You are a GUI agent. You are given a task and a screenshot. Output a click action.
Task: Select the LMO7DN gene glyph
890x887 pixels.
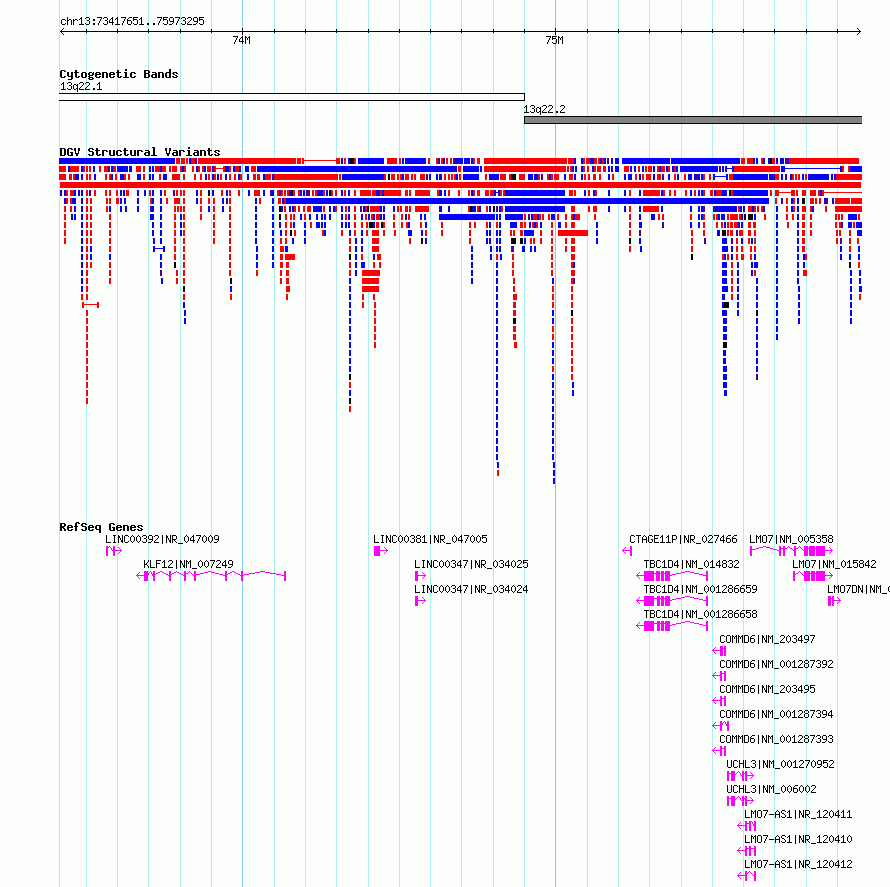pyautogui.click(x=834, y=601)
